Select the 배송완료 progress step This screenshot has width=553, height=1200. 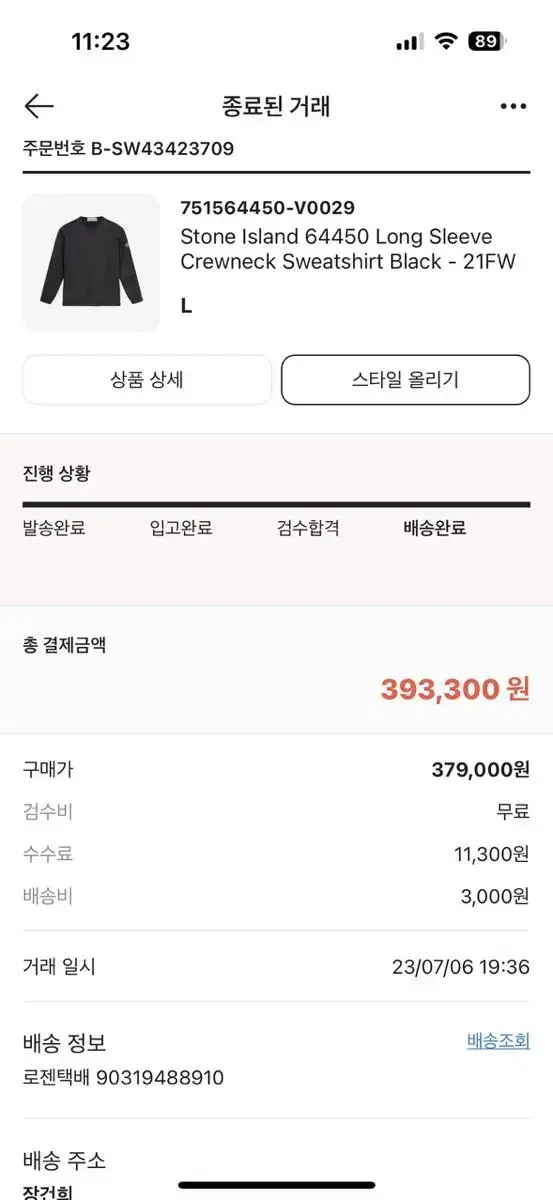pos(435,528)
